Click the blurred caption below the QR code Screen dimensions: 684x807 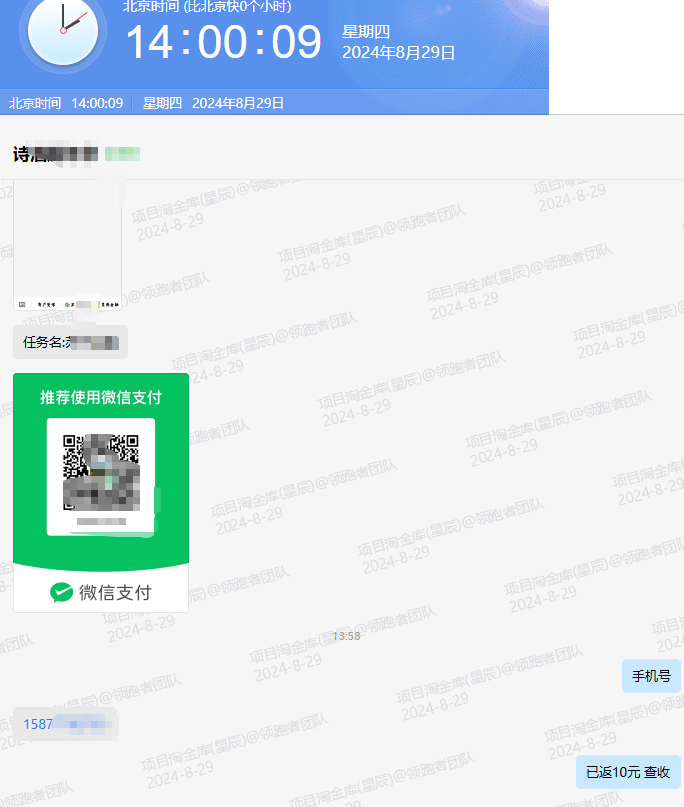pos(101,521)
